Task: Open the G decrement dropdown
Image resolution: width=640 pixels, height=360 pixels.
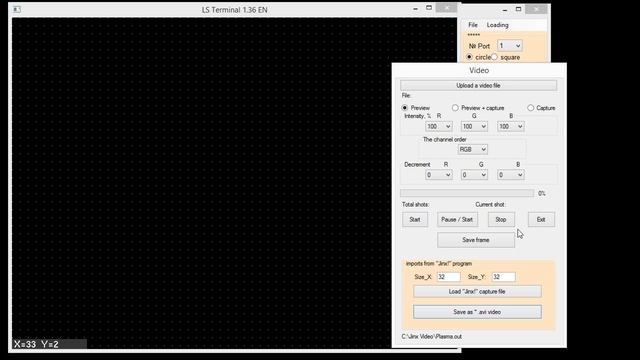Action: click(x=474, y=175)
